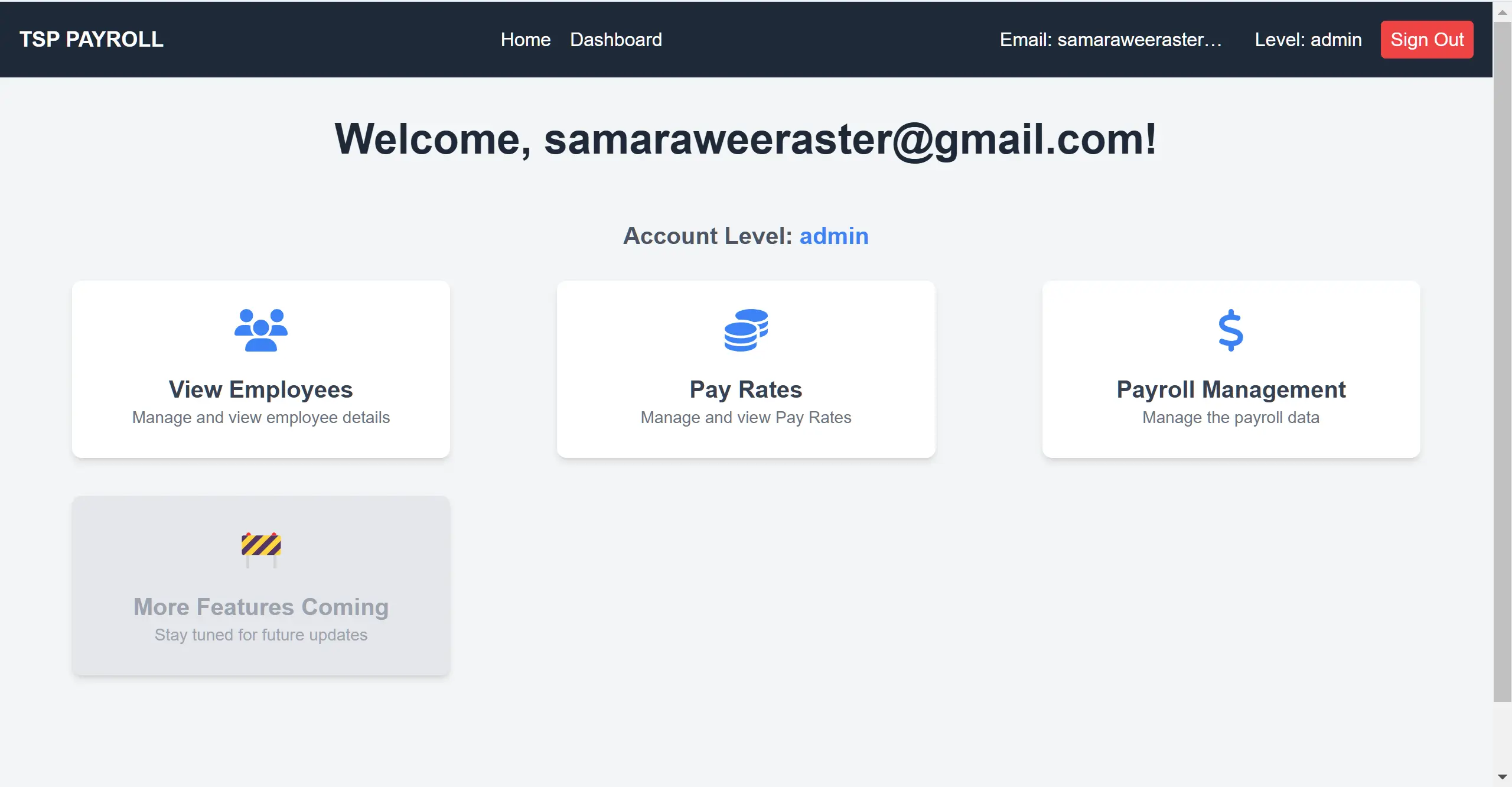This screenshot has width=1512, height=787.
Task: Click the employees group icon
Action: (260, 330)
